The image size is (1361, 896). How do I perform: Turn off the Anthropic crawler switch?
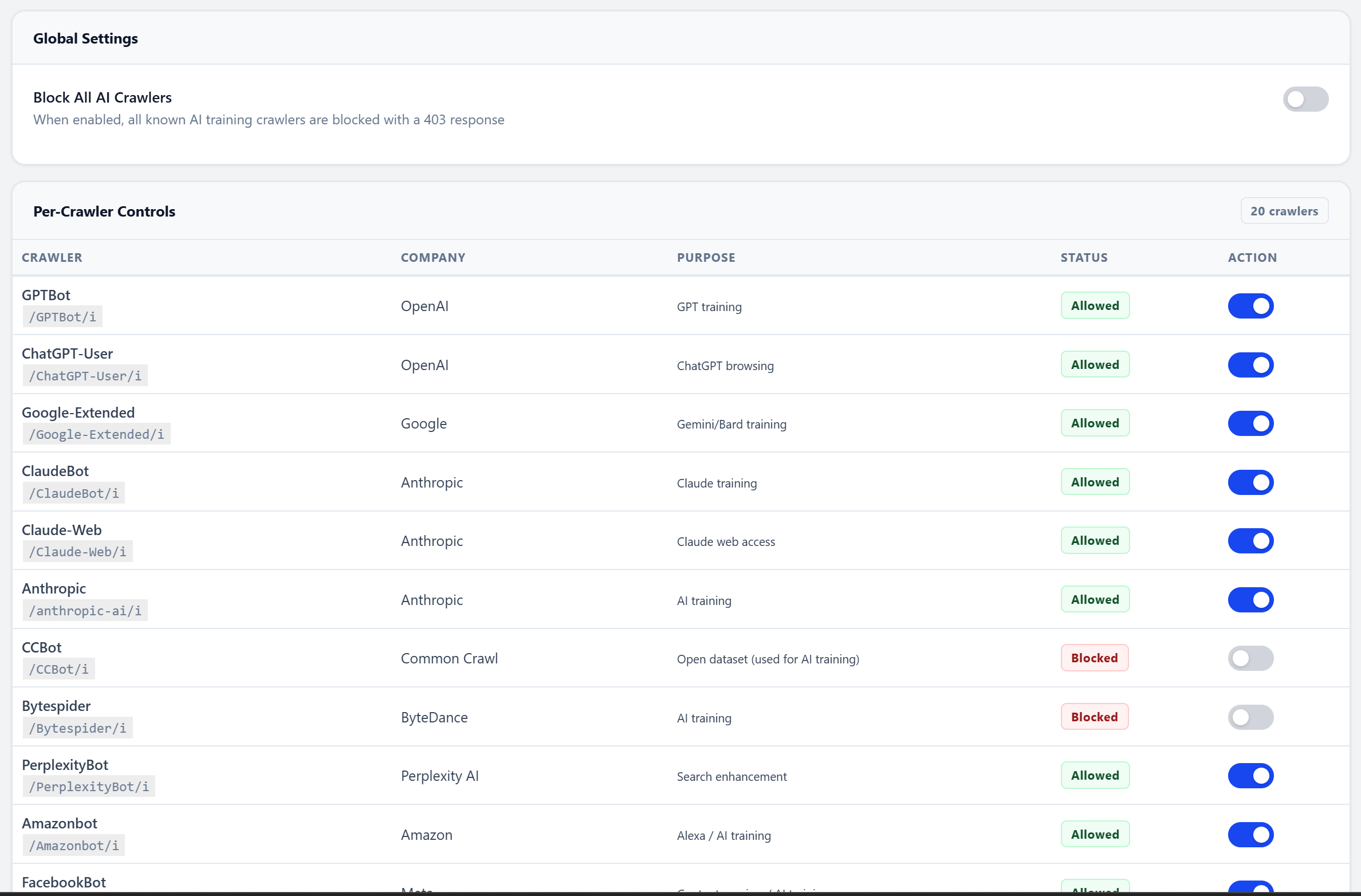[1250, 599]
